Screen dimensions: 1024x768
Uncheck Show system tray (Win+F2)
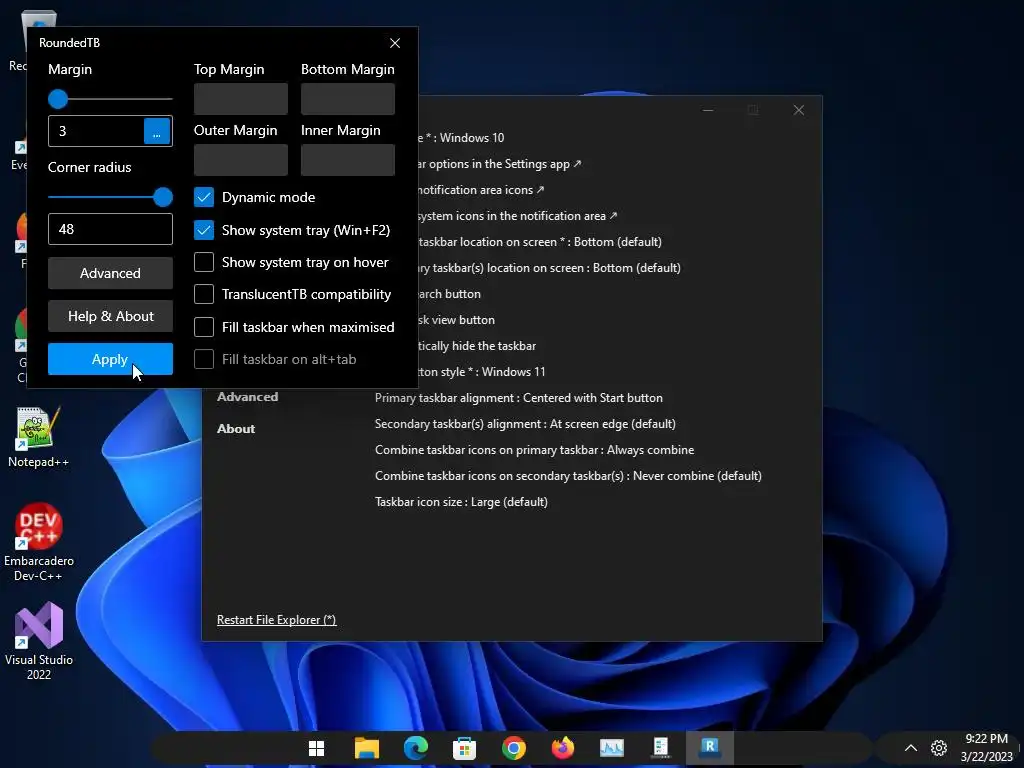[204, 230]
